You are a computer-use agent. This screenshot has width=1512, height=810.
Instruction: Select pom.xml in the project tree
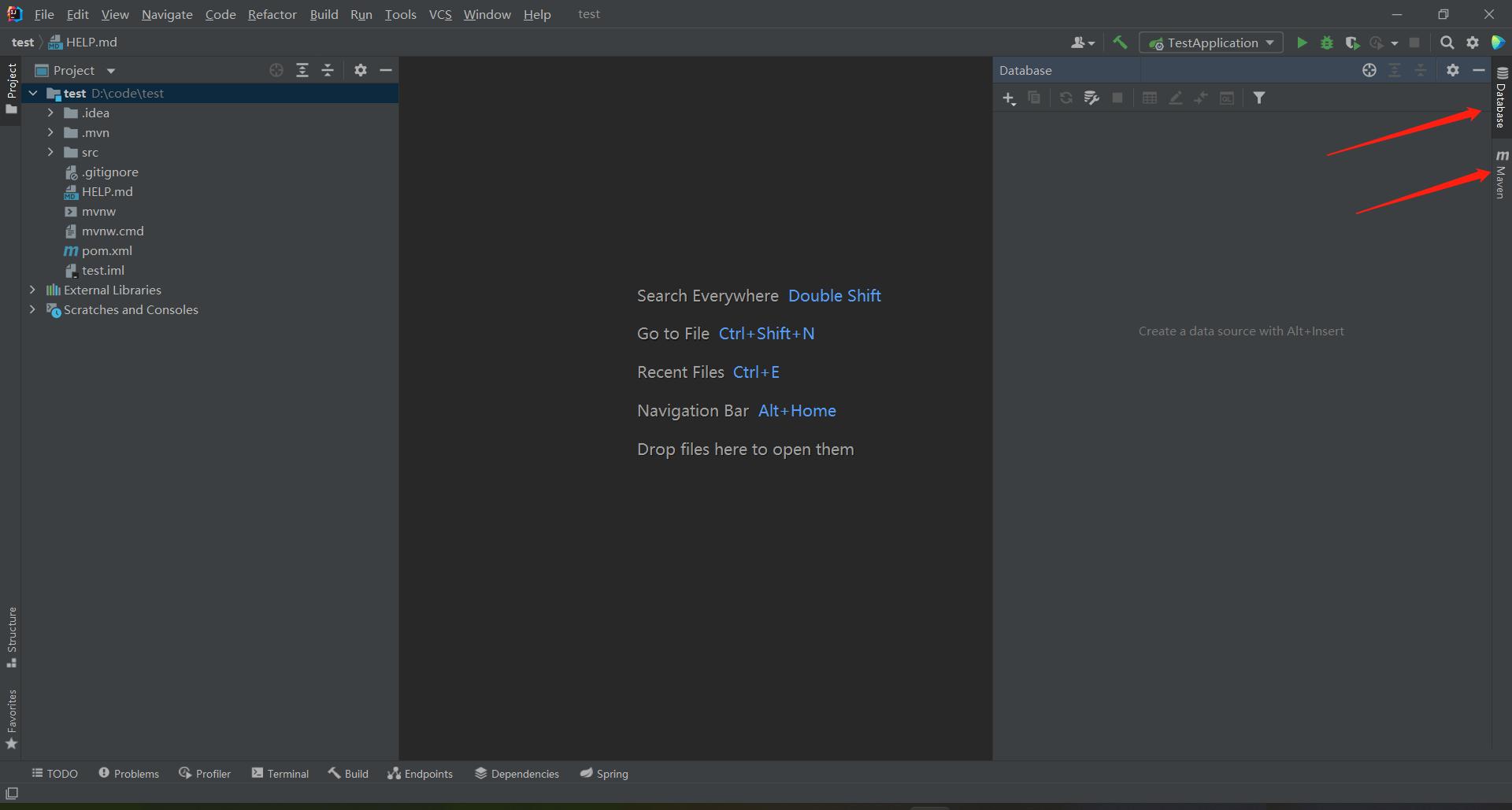pos(106,250)
